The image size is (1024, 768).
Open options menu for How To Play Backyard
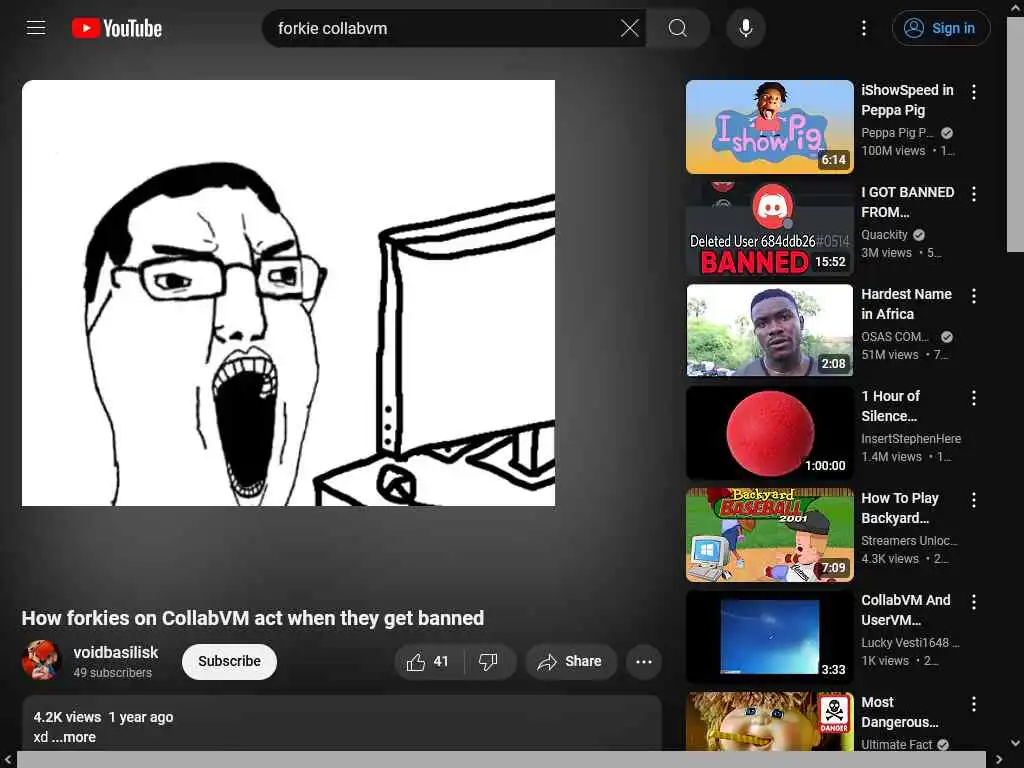974,500
